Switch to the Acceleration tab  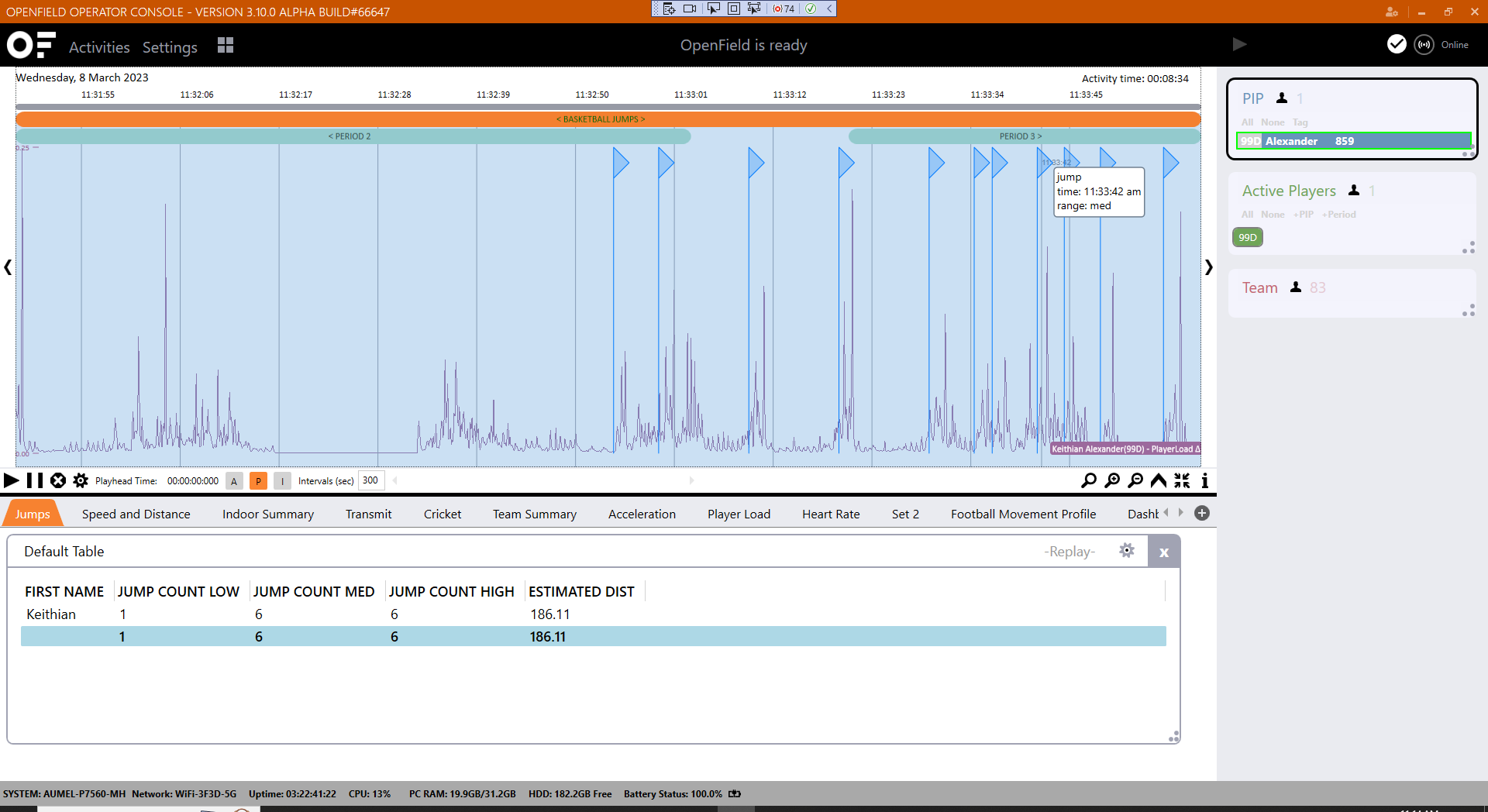point(642,514)
